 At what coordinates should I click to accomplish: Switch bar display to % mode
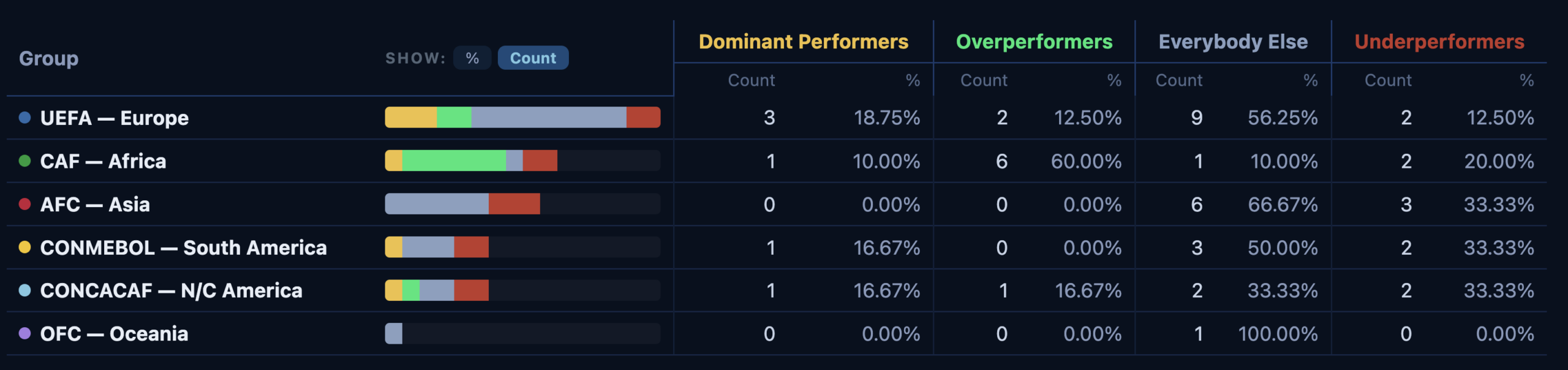(x=472, y=58)
